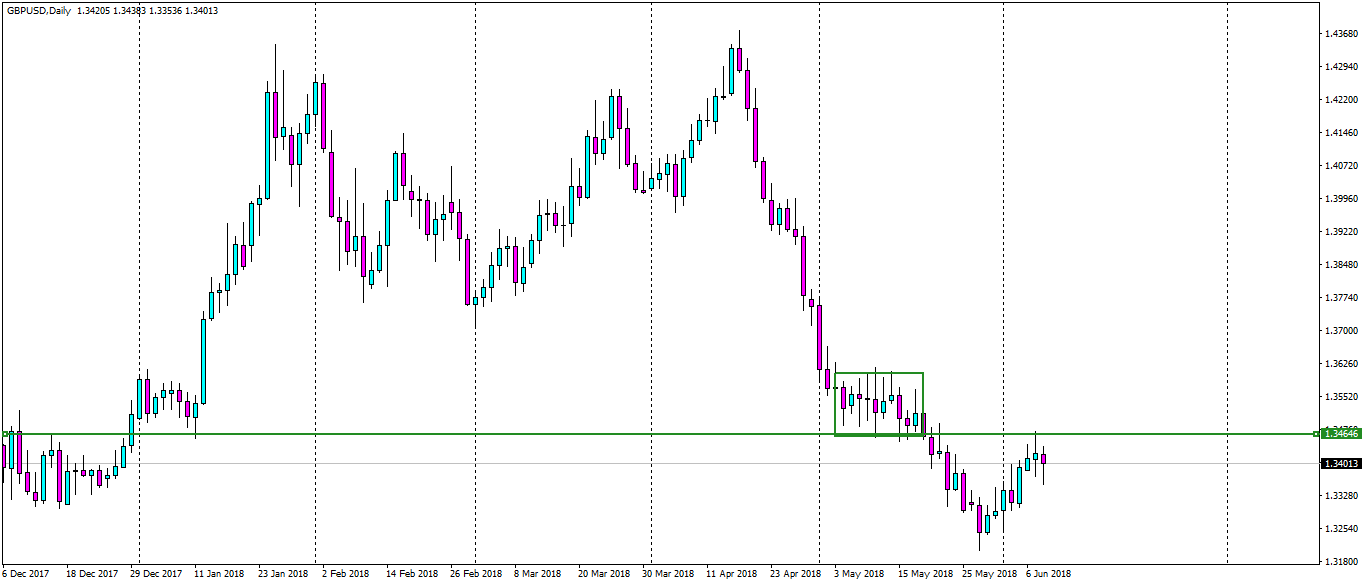
Task: Click the 23 Jan 2018 date label
Action: pyautogui.click(x=283, y=574)
